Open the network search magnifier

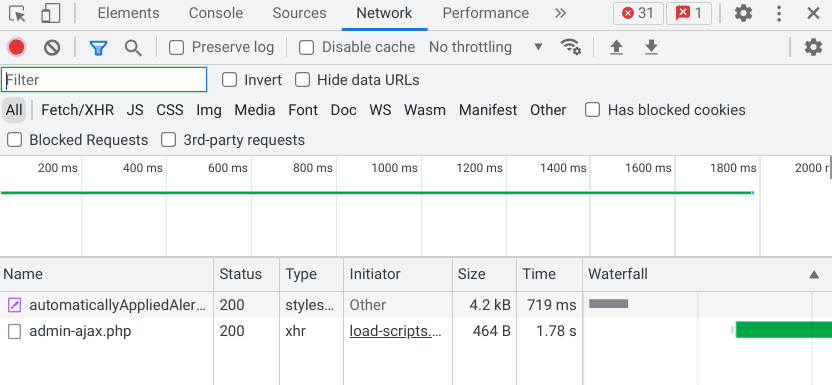133,48
